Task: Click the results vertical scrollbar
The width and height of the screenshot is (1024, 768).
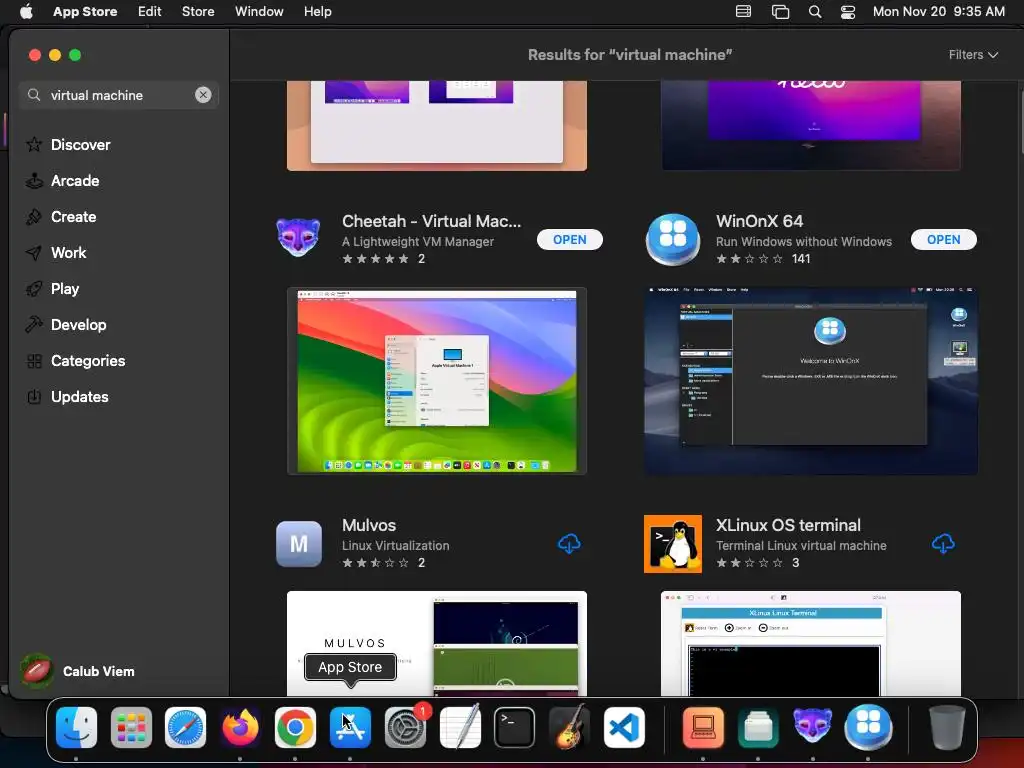Action: click(1020, 124)
